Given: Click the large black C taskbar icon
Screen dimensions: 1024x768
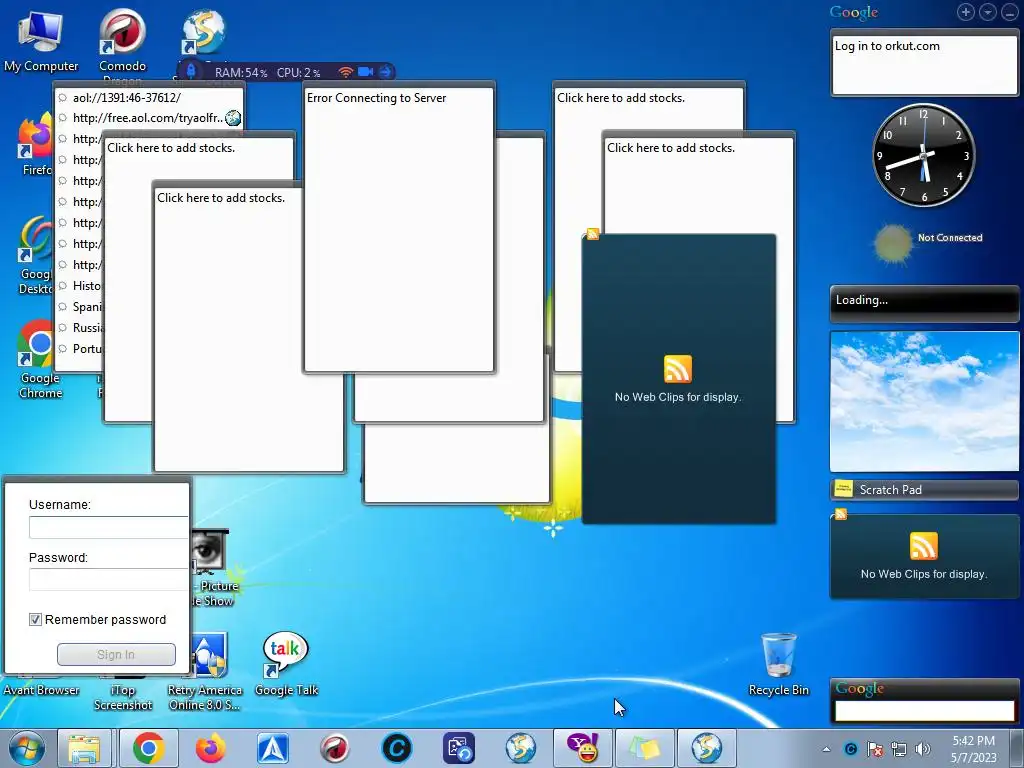Looking at the screenshot, I should tap(396, 748).
